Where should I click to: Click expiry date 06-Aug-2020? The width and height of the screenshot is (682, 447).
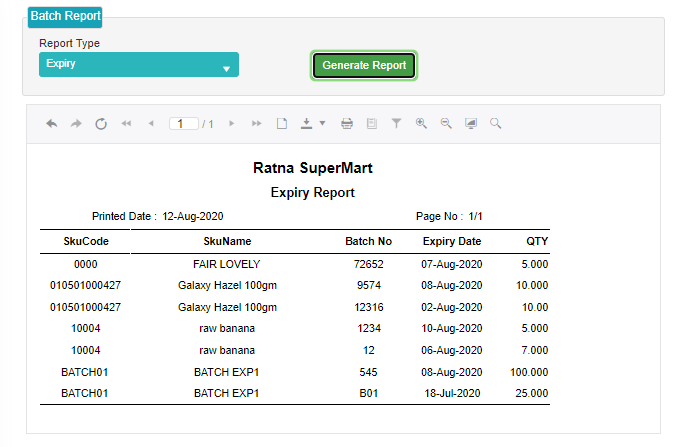(451, 350)
